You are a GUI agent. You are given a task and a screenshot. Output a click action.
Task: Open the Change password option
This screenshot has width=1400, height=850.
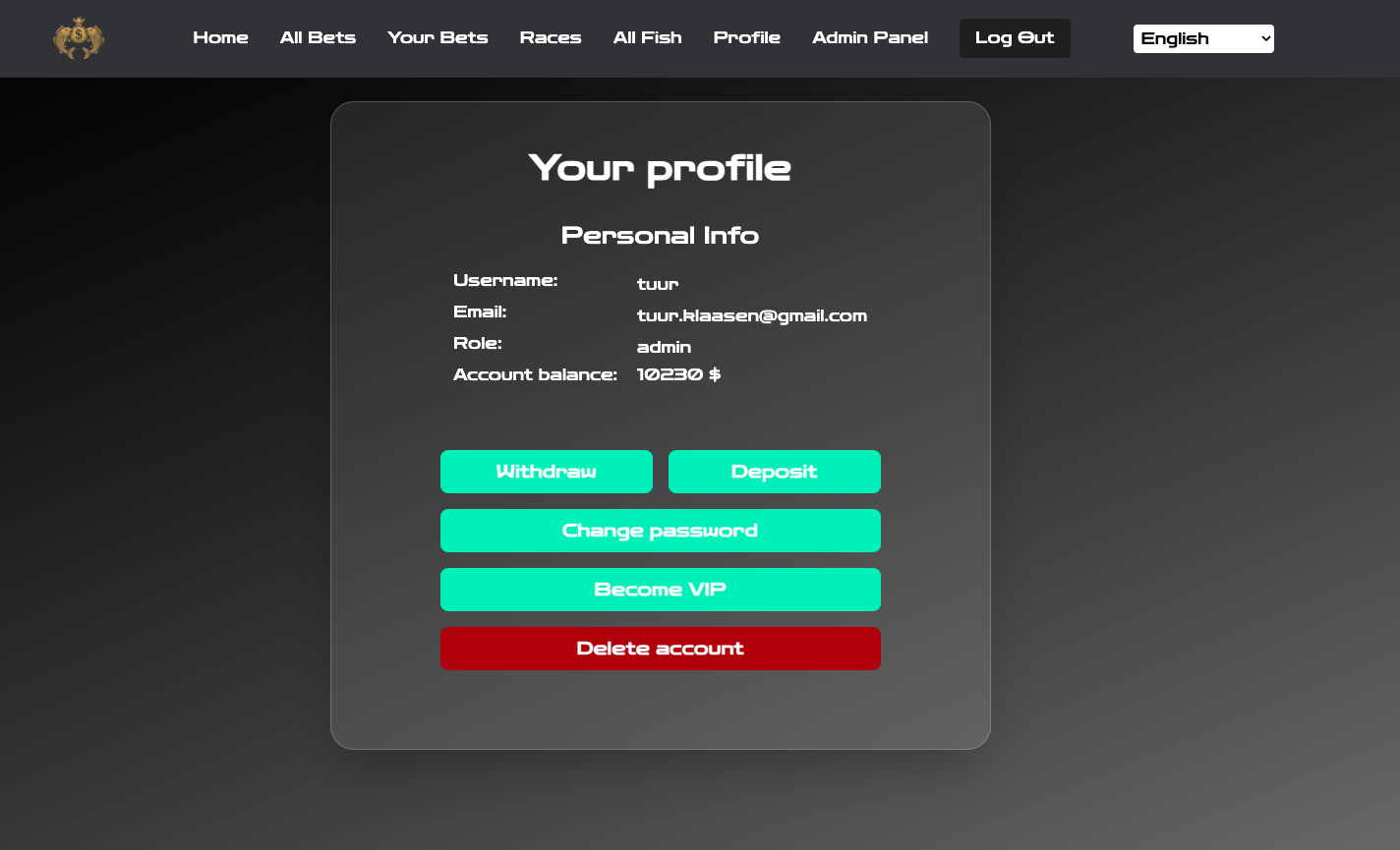point(660,531)
